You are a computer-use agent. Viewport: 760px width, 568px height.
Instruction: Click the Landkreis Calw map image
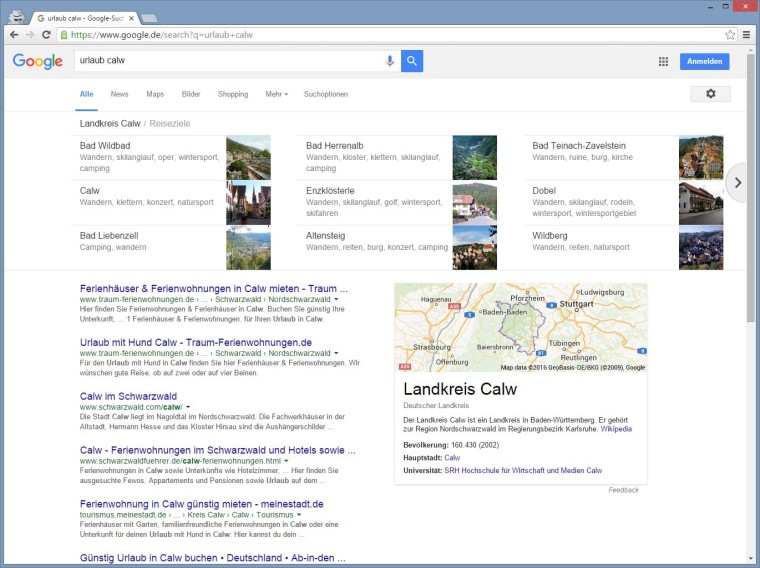(x=521, y=327)
